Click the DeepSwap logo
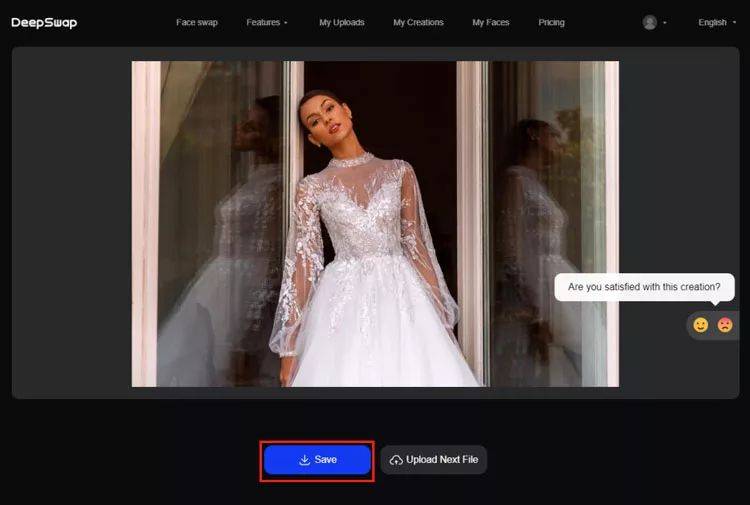Screen dimensions: 750x505 (x=44, y=22)
